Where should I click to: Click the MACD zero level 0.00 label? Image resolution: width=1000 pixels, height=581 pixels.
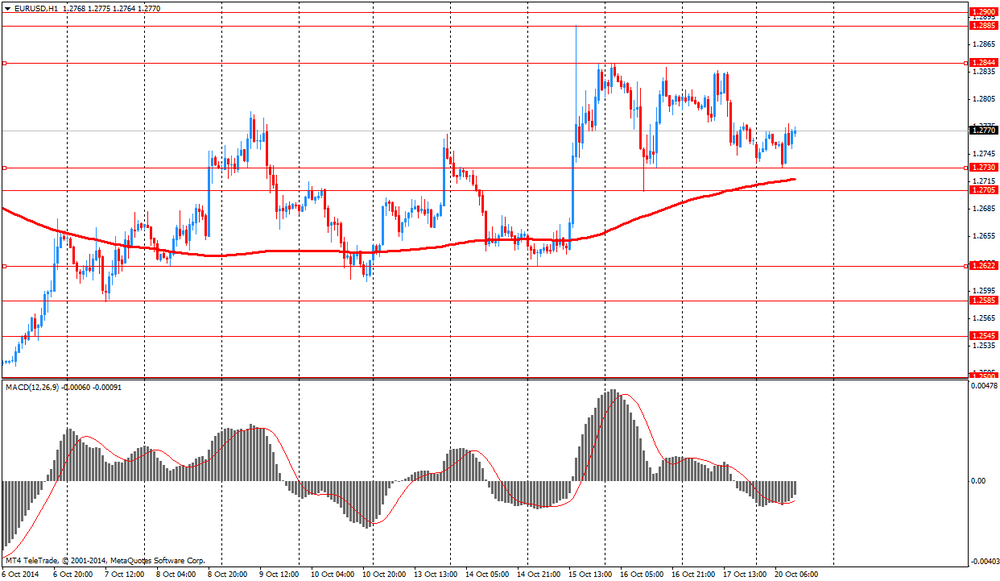[978, 481]
